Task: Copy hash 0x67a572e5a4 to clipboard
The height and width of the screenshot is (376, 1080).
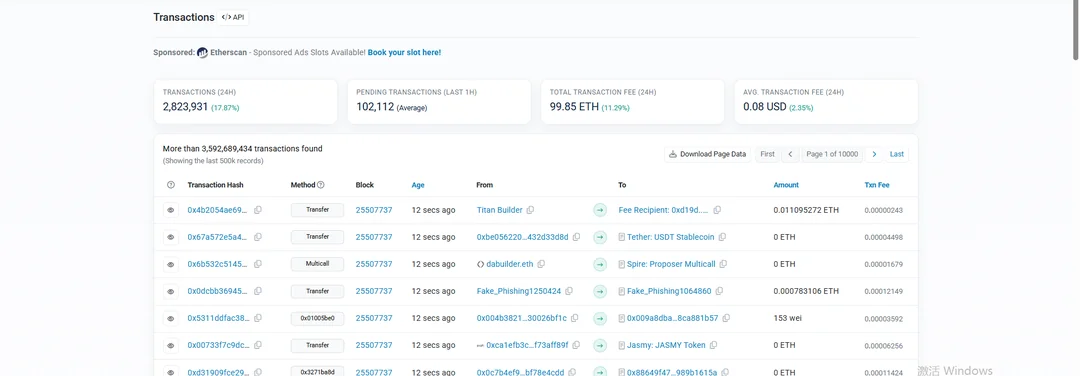Action: tap(258, 237)
